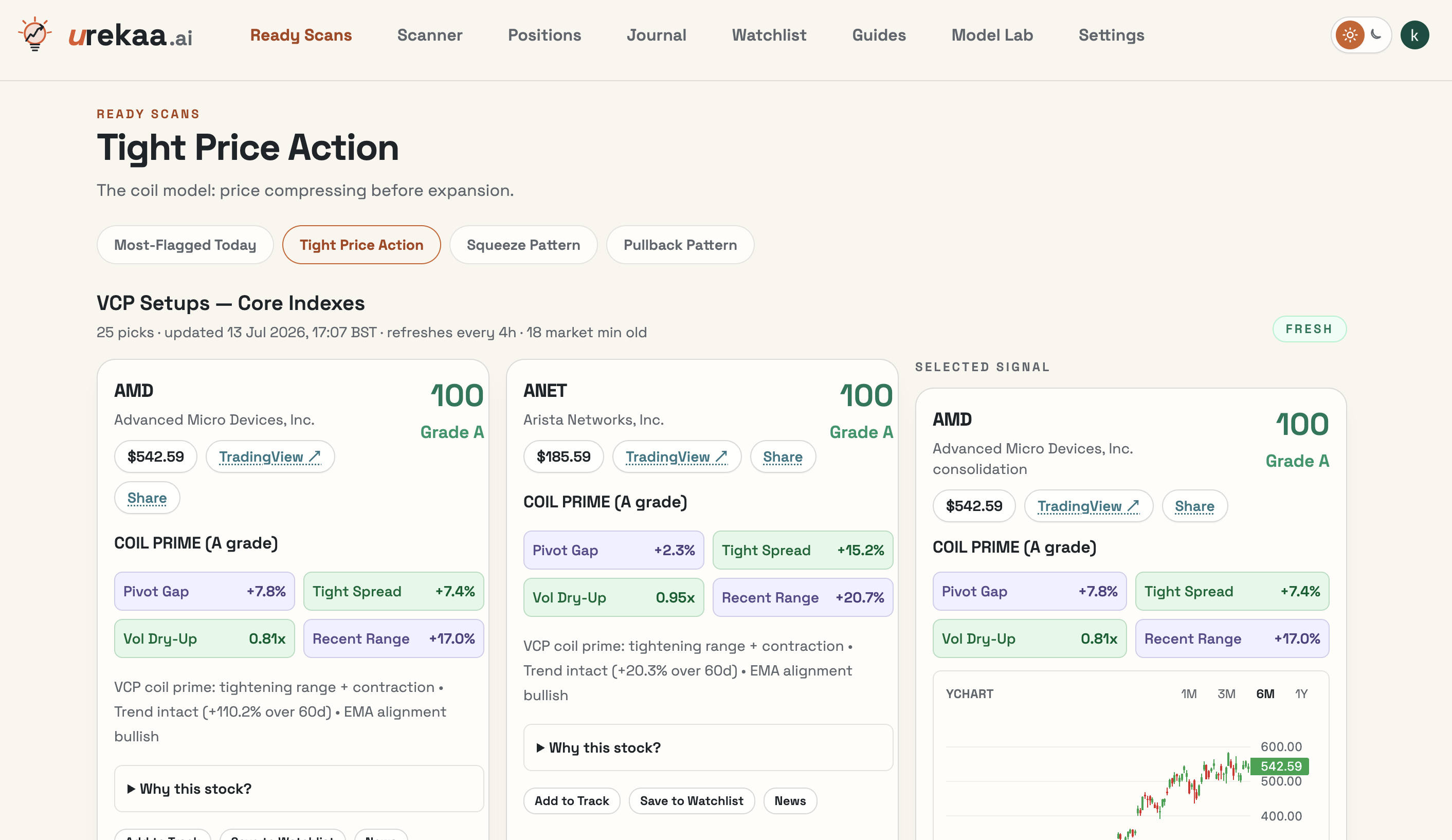Click the $542.59 price pill in Selected Signal
1452x840 pixels.
(x=974, y=506)
